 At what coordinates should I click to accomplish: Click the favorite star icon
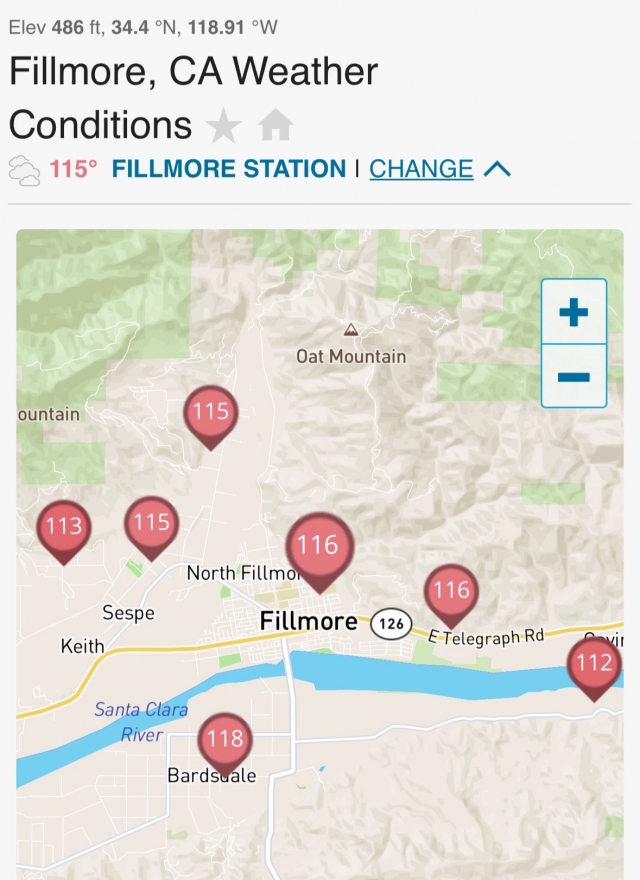(x=224, y=126)
